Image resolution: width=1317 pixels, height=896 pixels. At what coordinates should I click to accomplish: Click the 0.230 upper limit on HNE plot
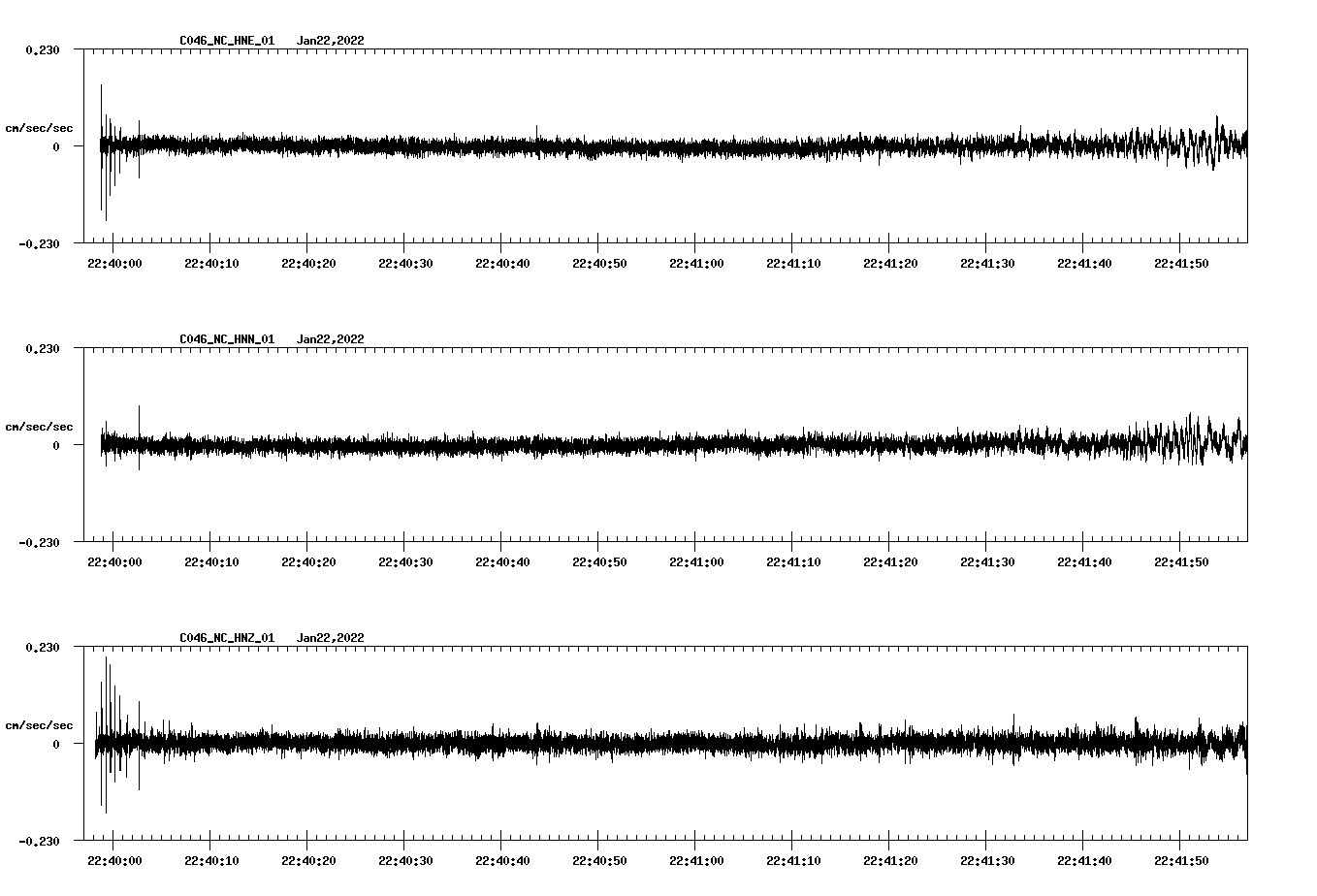(x=43, y=49)
